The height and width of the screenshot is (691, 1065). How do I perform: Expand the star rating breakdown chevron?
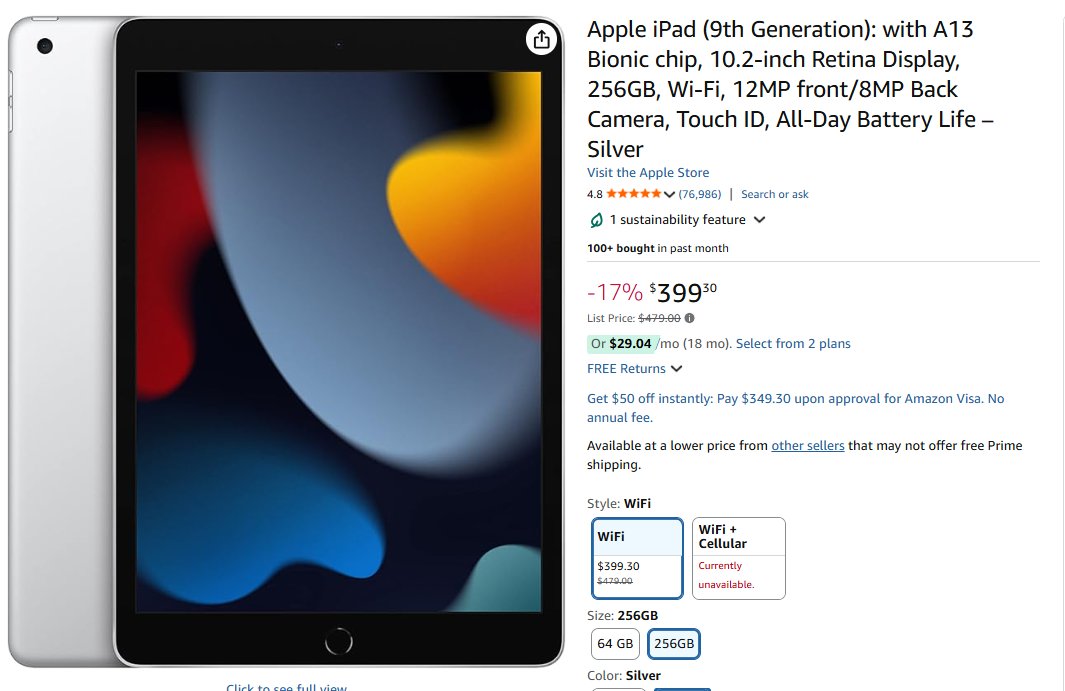pos(669,194)
